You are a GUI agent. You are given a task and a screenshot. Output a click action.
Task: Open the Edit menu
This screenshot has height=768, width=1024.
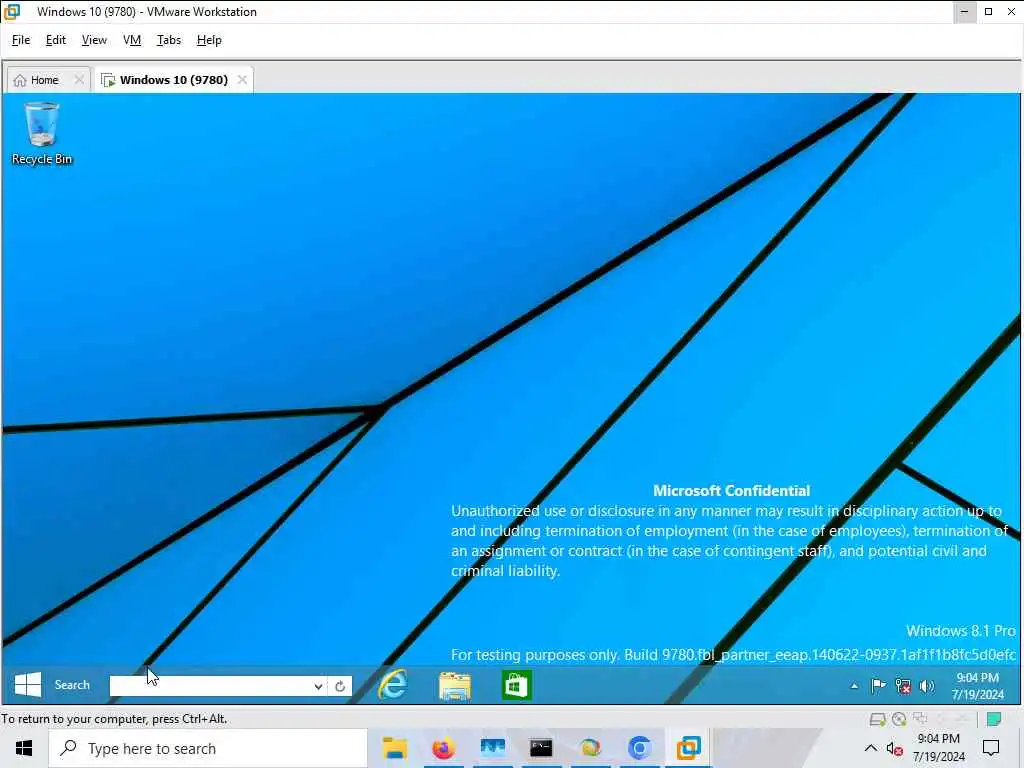[56, 40]
